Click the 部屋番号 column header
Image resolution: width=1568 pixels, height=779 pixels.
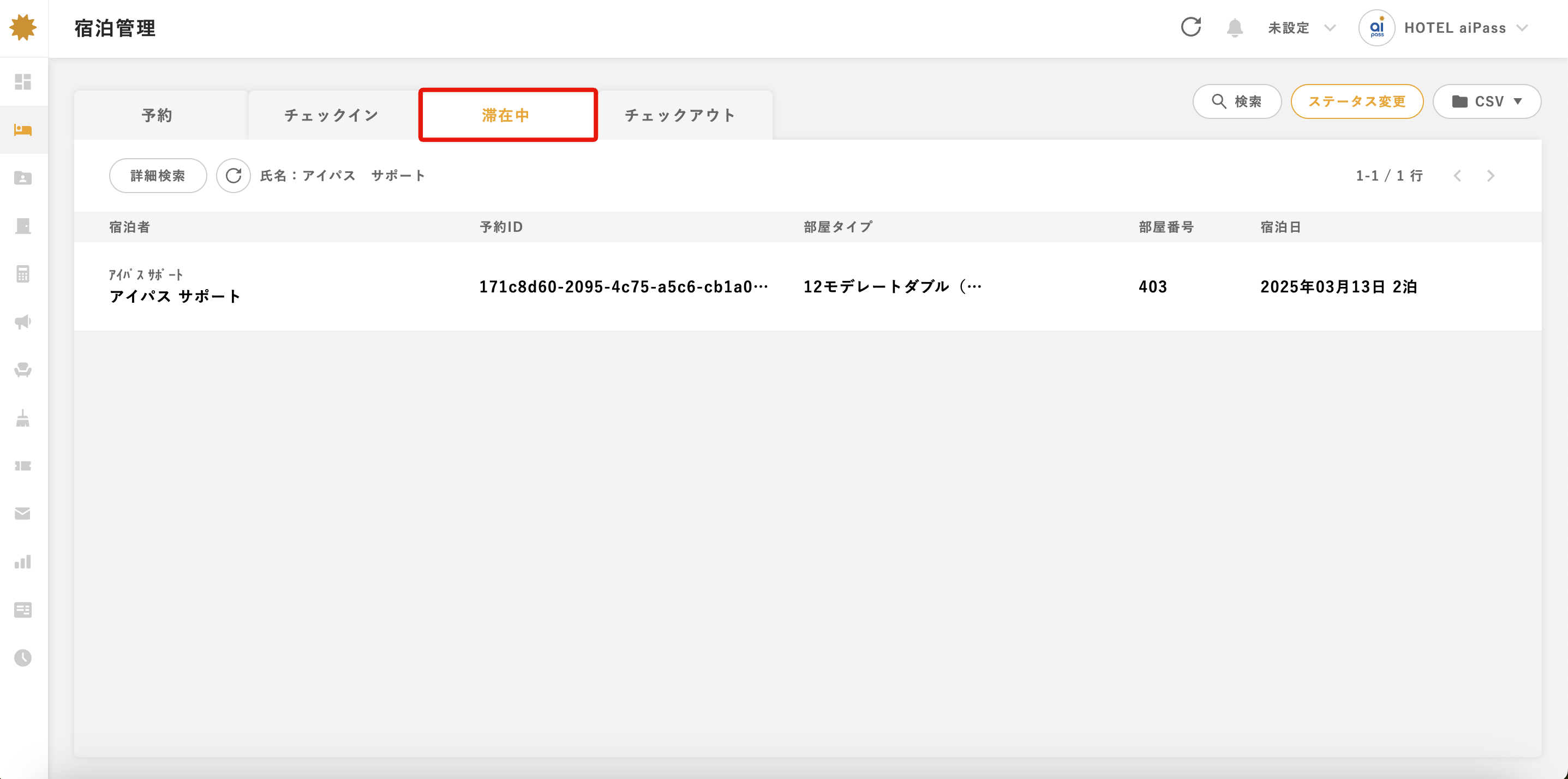[x=1166, y=227]
